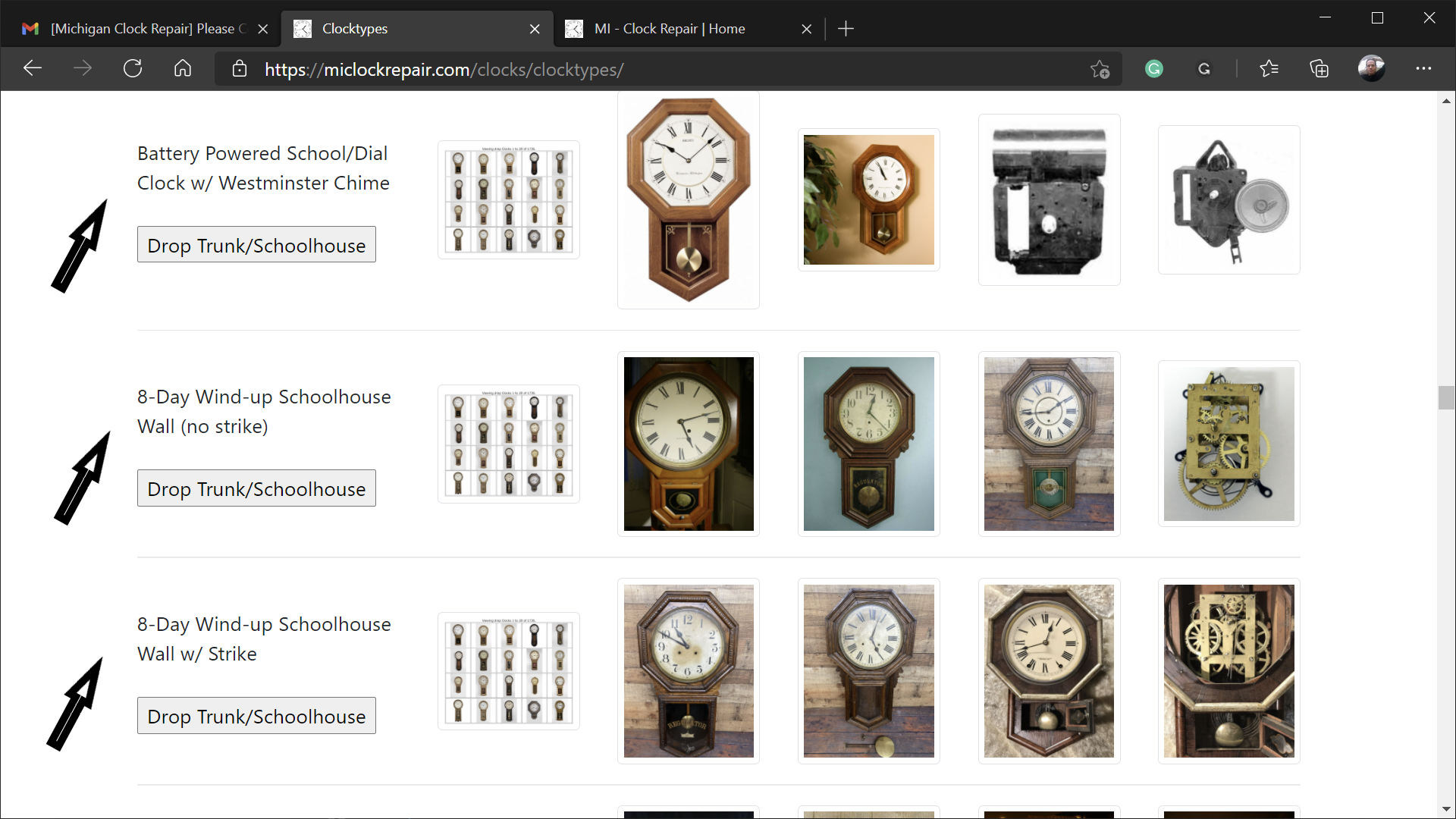This screenshot has width=1456, height=819.
Task: Open the favorites list
Action: pos(1269,69)
